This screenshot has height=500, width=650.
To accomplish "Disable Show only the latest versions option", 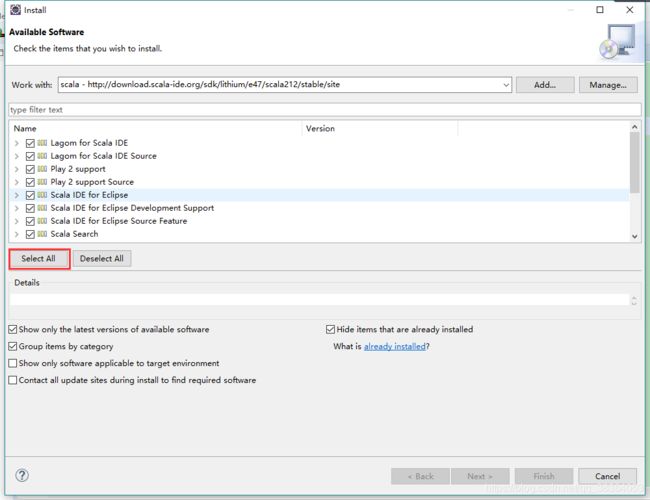I will tap(13, 330).
